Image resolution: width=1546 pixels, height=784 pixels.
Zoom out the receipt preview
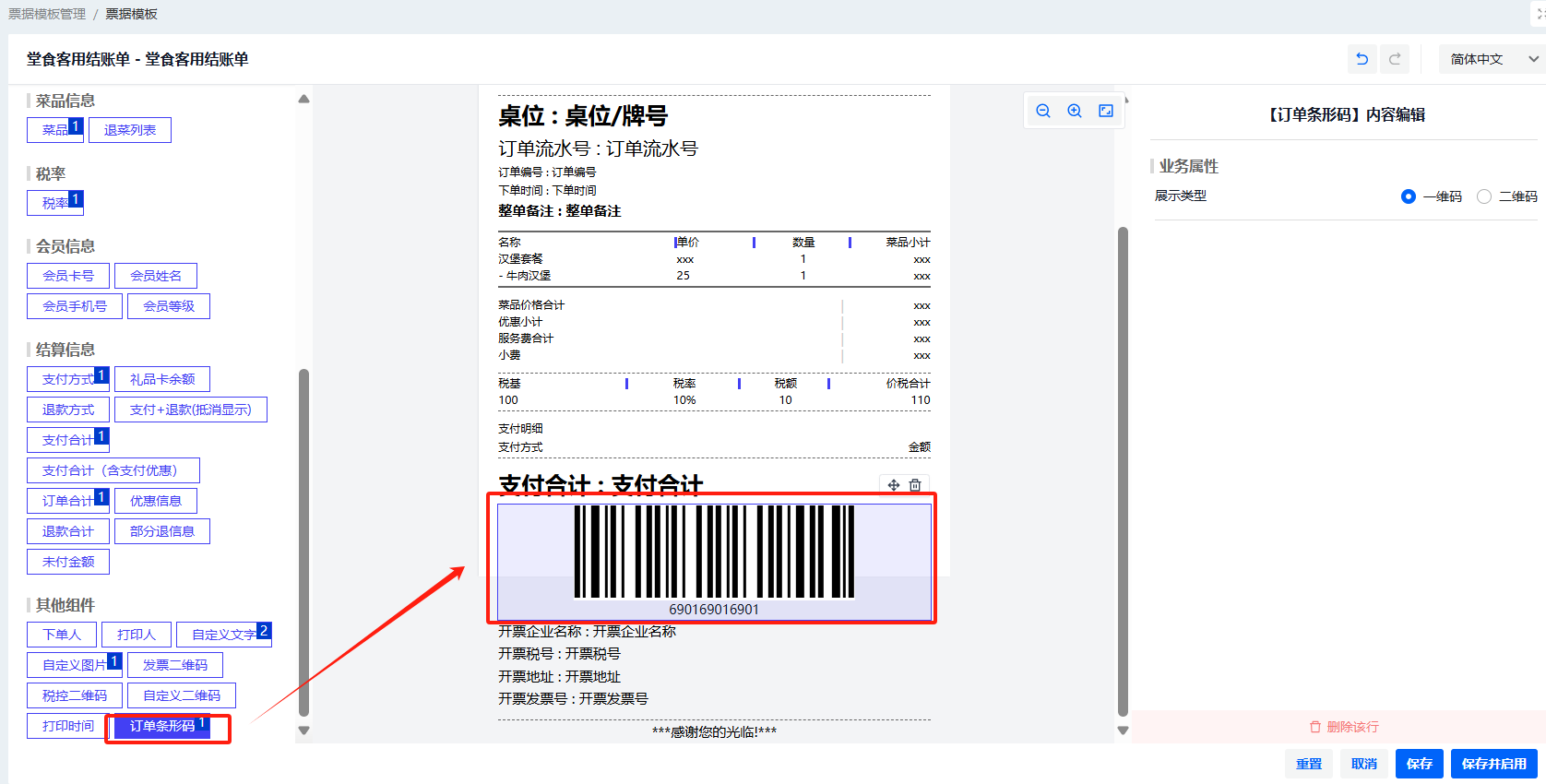[1043, 111]
